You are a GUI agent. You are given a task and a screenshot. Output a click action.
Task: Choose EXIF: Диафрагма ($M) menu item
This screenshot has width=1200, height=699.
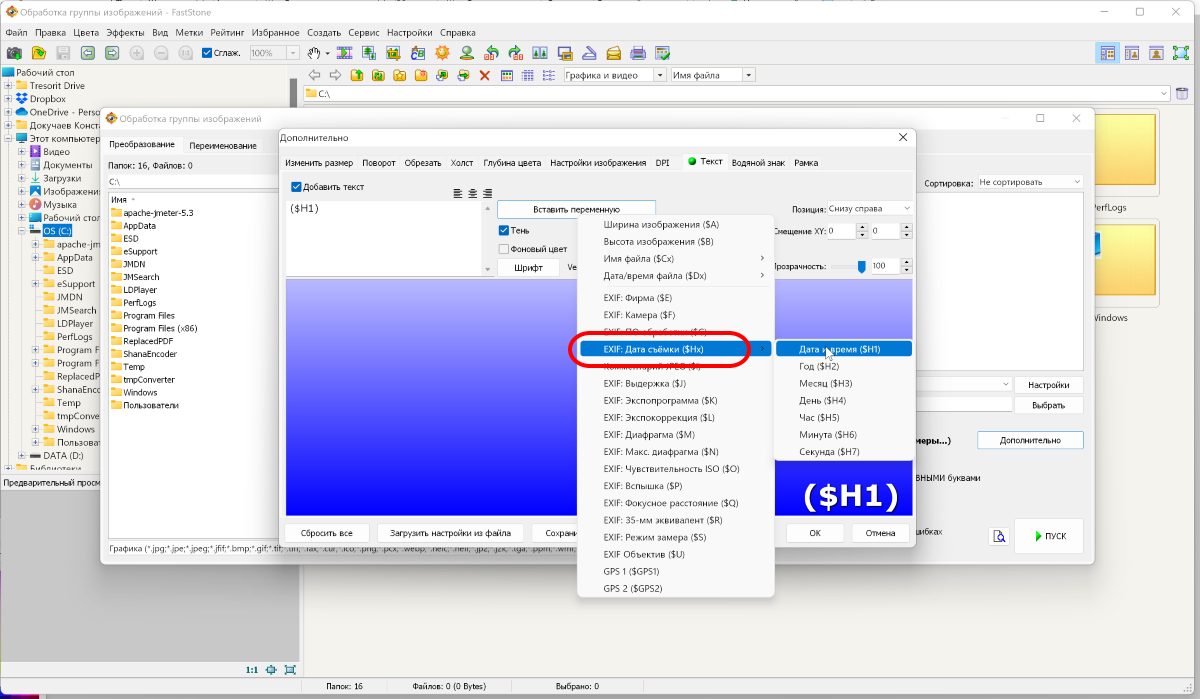click(x=676, y=435)
